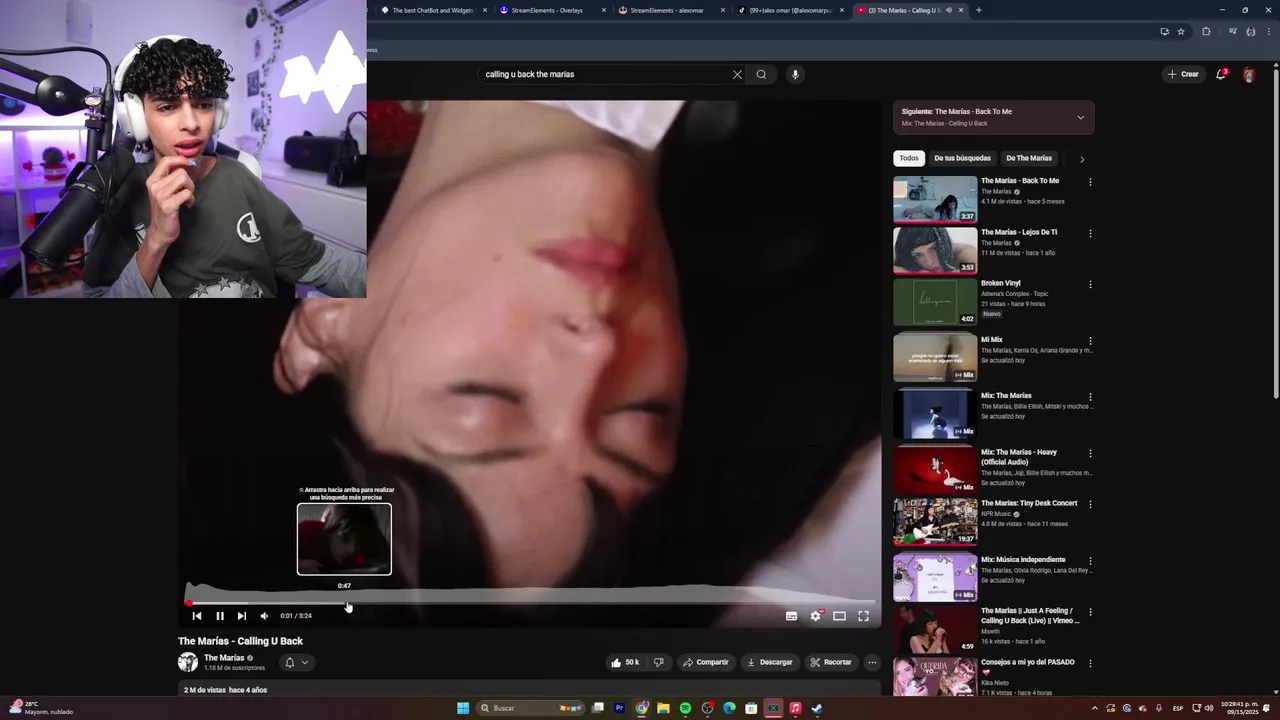
Task: Pause the video with the pause button
Action: (220, 616)
